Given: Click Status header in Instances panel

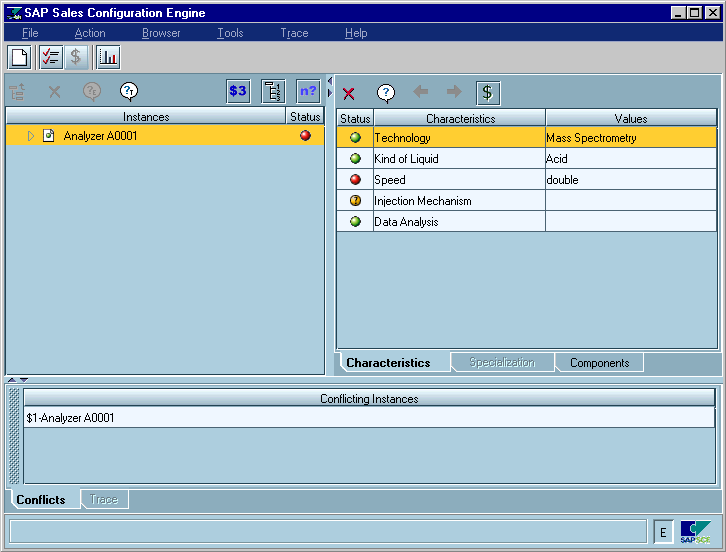Looking at the screenshot, I should click(x=305, y=117).
